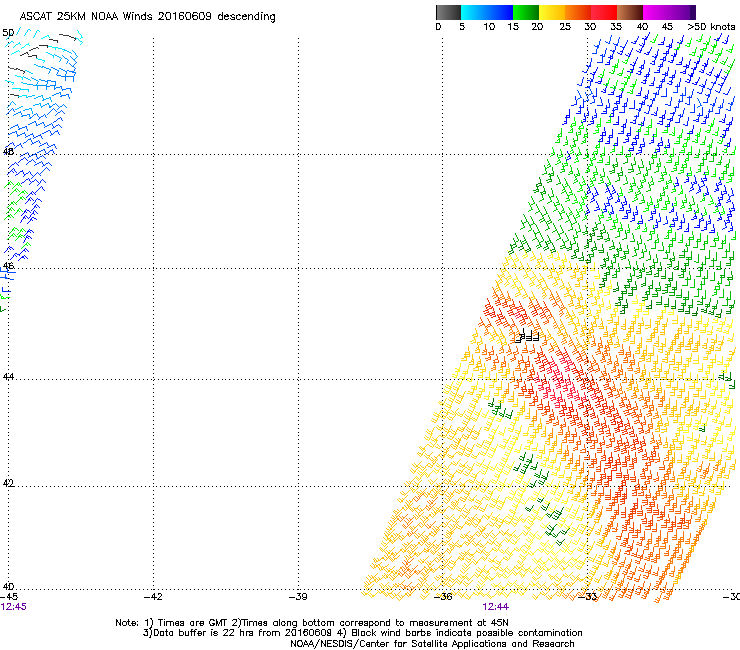Click the title 'ASCAT 25KM NOAA Winds 20160609 descending'
This screenshot has width=740, height=650.
click(x=147, y=17)
